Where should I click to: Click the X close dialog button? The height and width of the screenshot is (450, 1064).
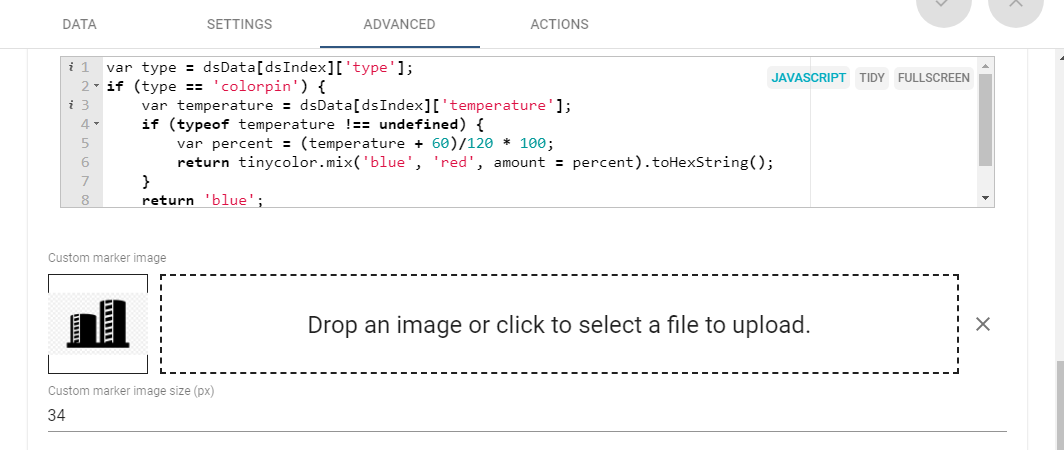[x=1015, y=8]
